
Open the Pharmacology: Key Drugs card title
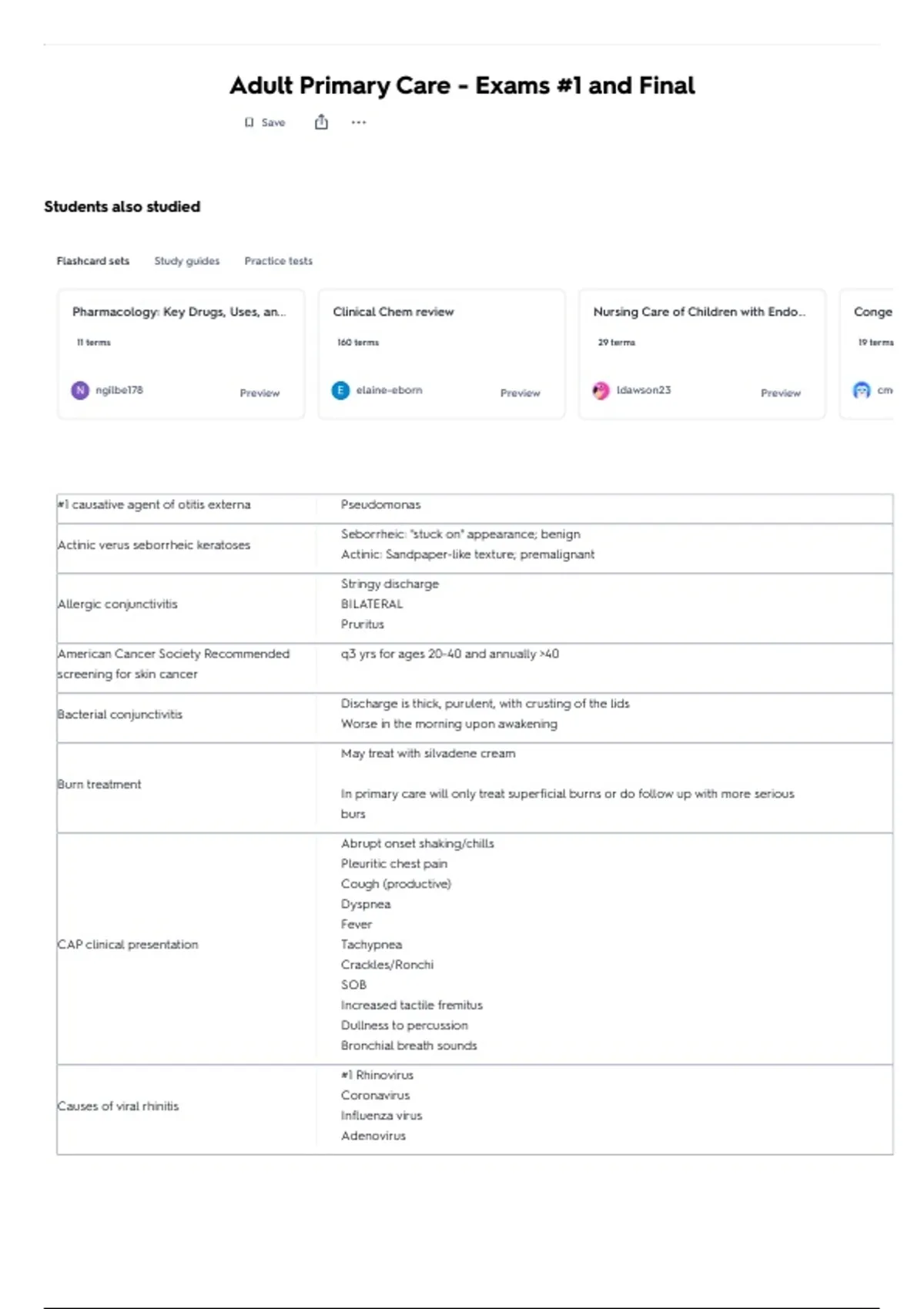179,312
